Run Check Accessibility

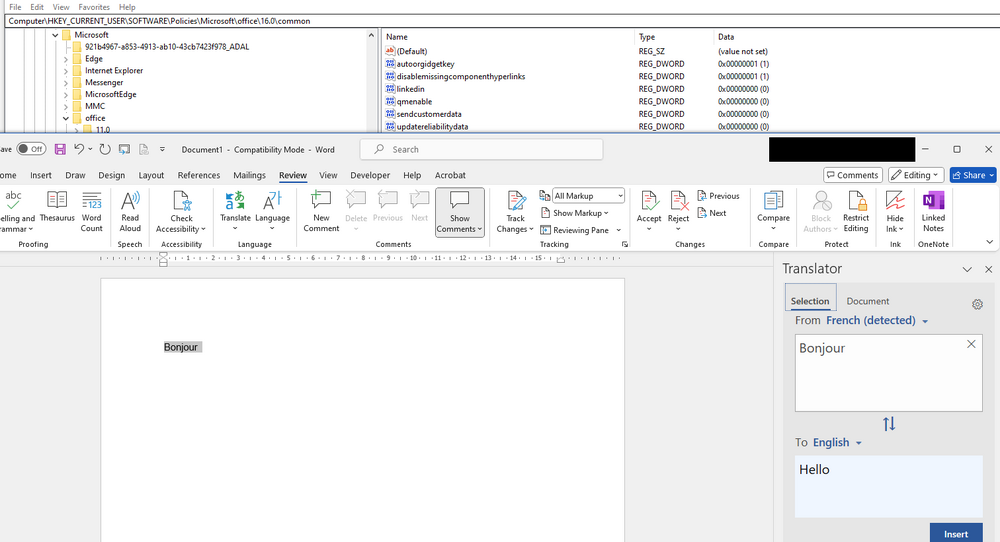coord(181,212)
